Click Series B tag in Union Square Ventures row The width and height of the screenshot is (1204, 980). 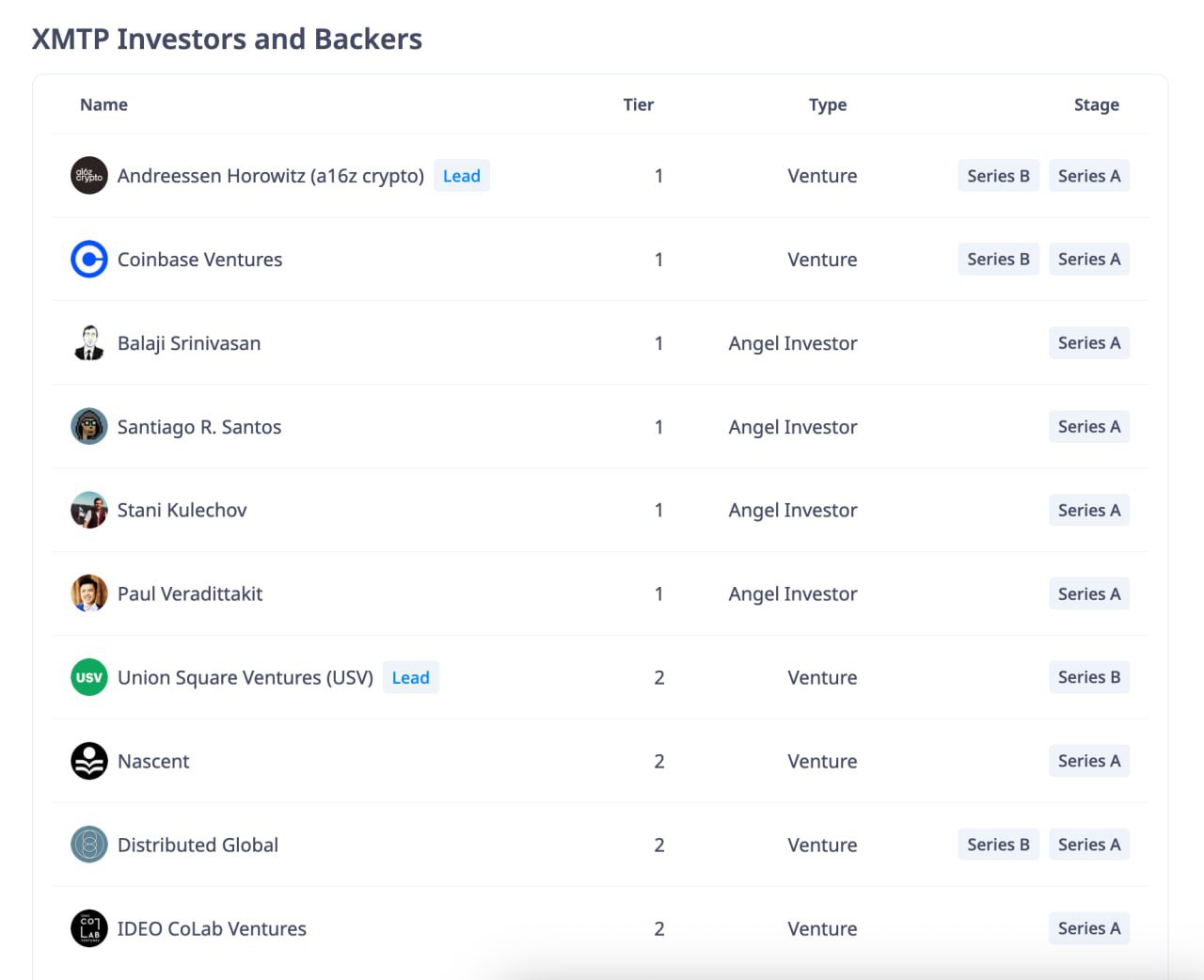tap(1089, 677)
